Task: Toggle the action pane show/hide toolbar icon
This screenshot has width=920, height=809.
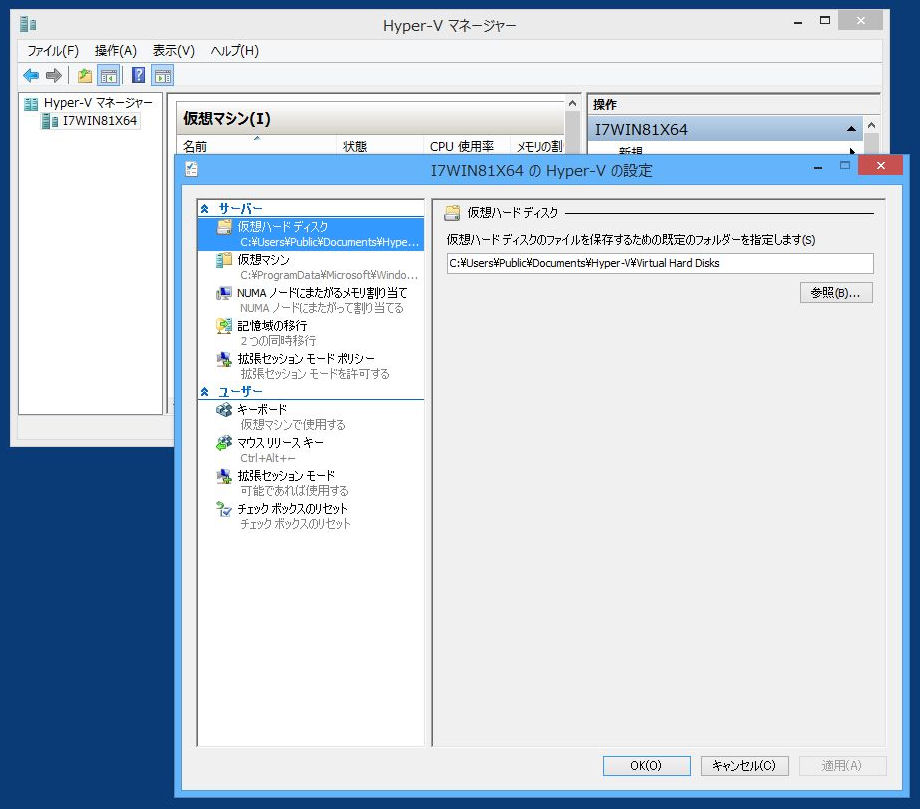Action: click(163, 76)
